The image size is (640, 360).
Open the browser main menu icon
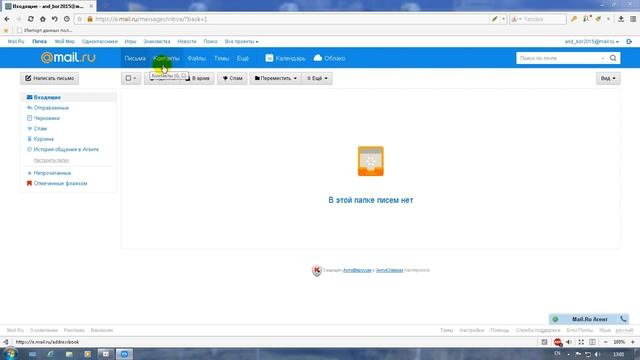633,19
